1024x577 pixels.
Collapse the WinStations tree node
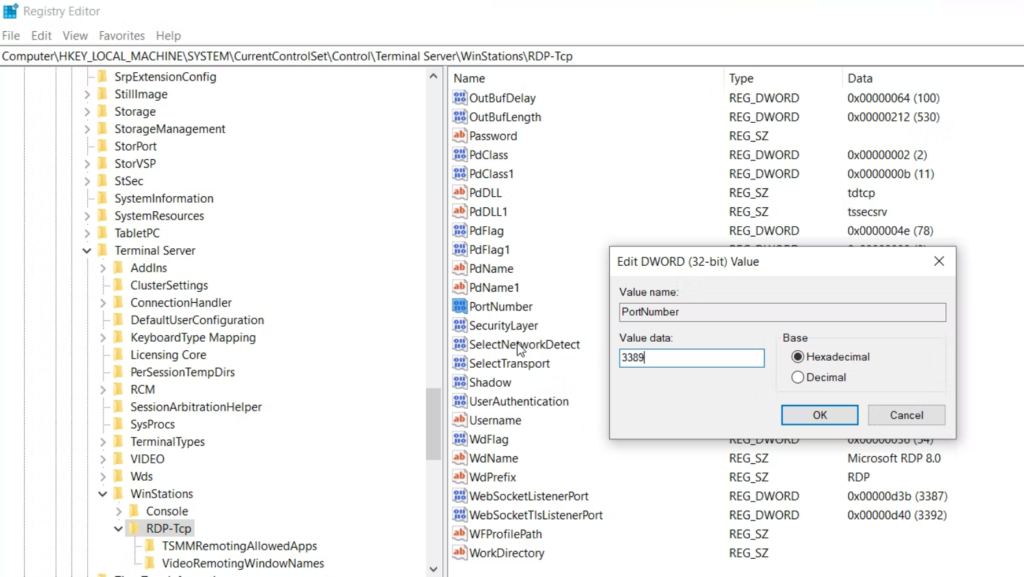101,493
